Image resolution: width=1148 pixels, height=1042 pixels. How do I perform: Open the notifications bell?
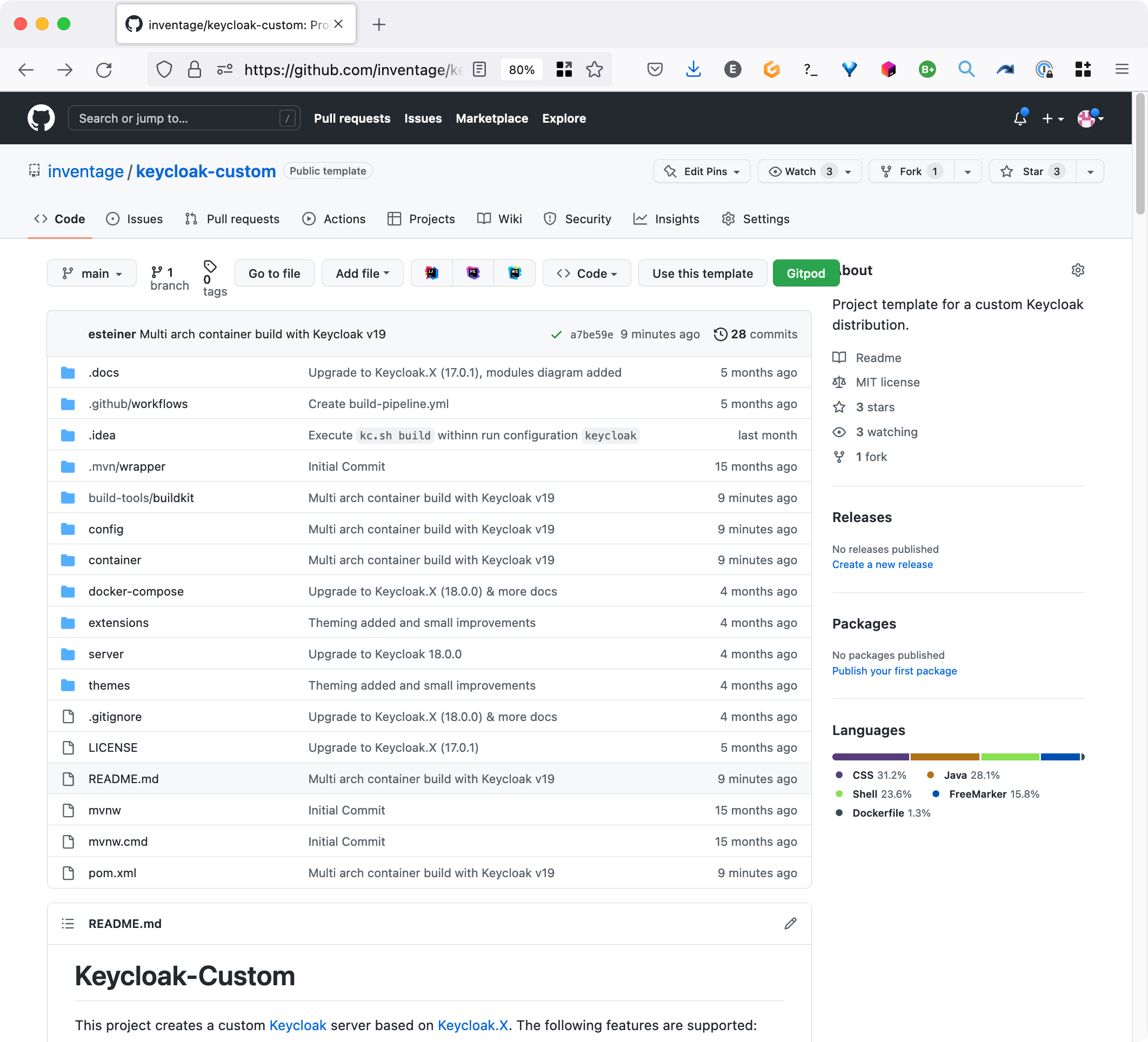(1020, 118)
